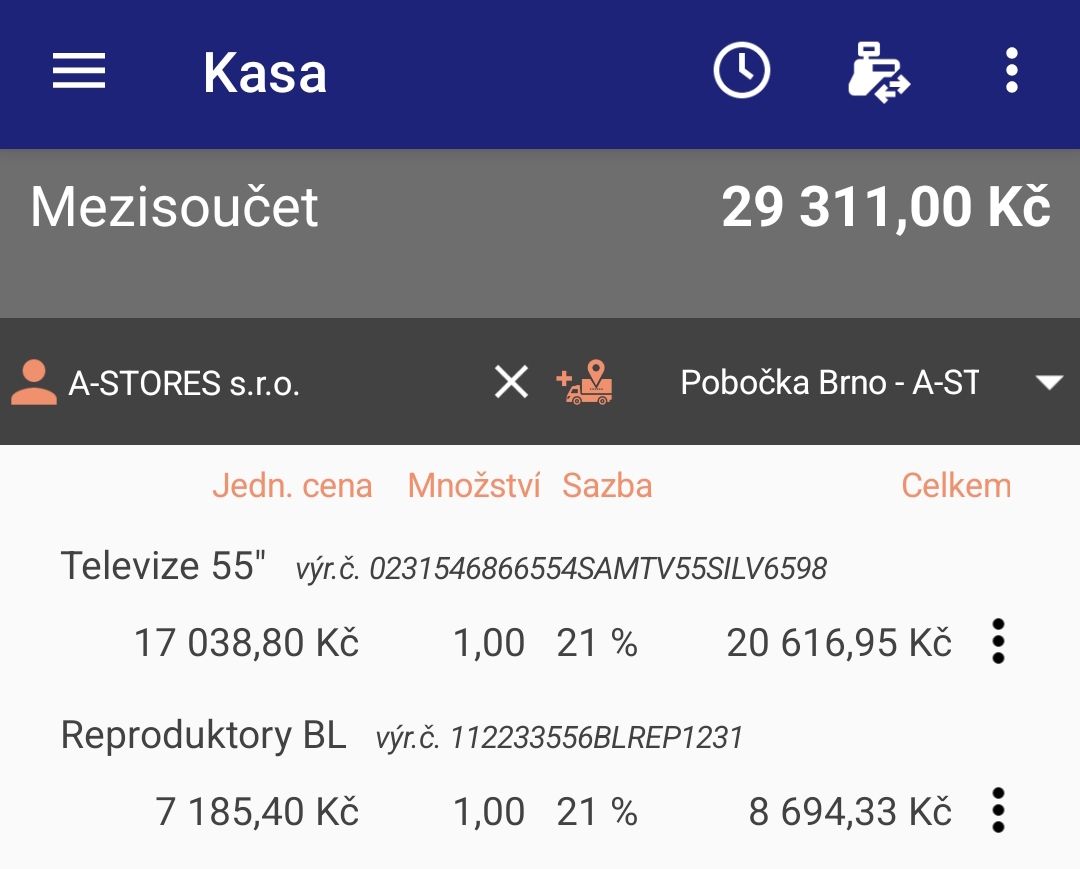Tap the cash register transfer icon
Image resolution: width=1080 pixels, height=869 pixels.
click(878, 72)
